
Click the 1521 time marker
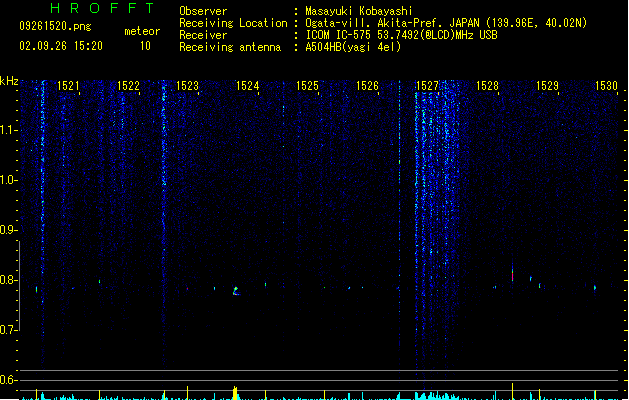pos(68,86)
